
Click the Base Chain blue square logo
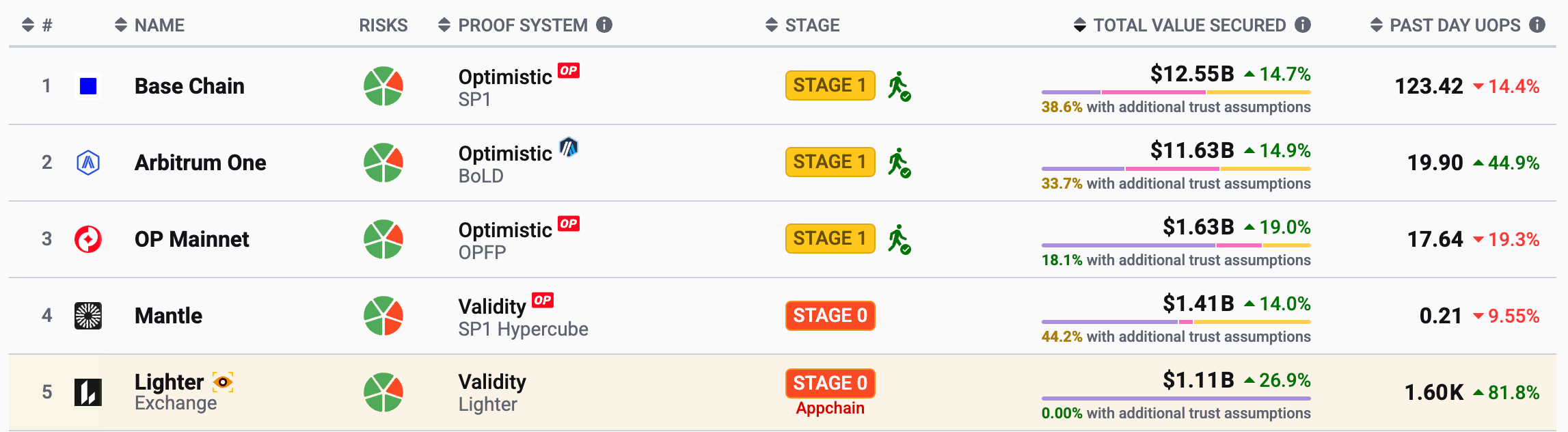(x=88, y=86)
